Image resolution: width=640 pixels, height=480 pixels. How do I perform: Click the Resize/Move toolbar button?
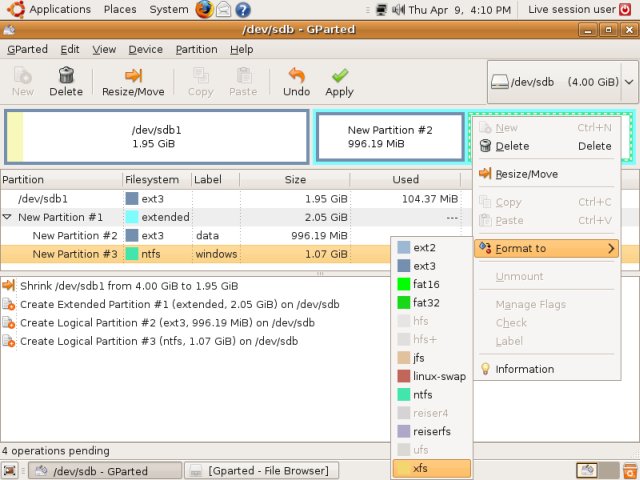point(133,81)
